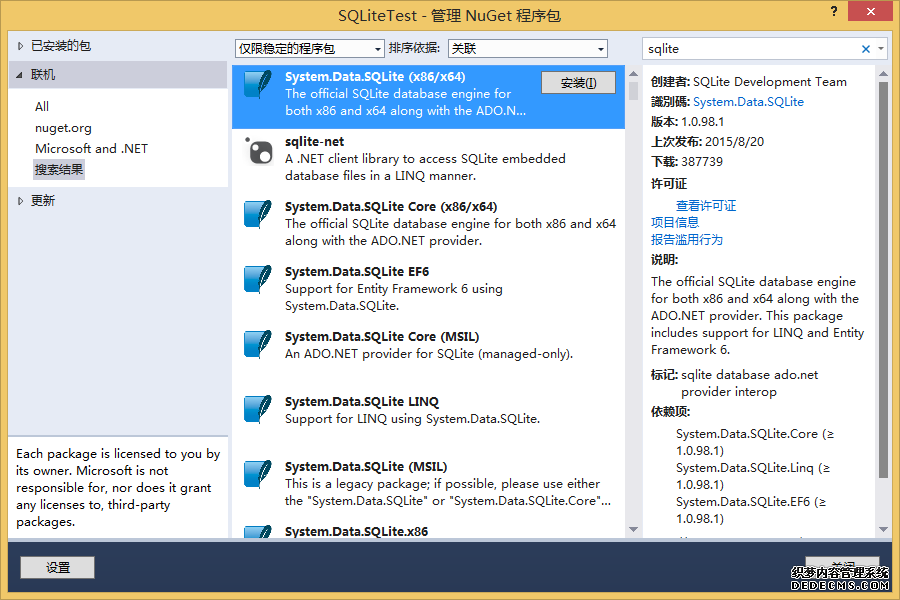Click the System.Data.SQLite Core (x86/x64) feather icon
900x600 pixels.
[x=258, y=214]
